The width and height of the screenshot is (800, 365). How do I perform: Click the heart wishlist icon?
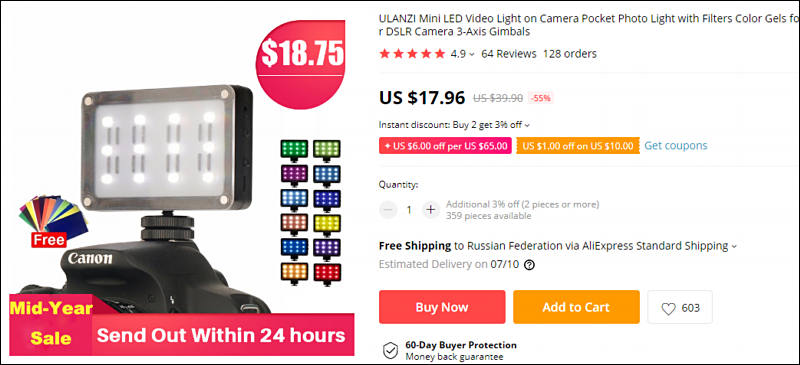point(668,308)
